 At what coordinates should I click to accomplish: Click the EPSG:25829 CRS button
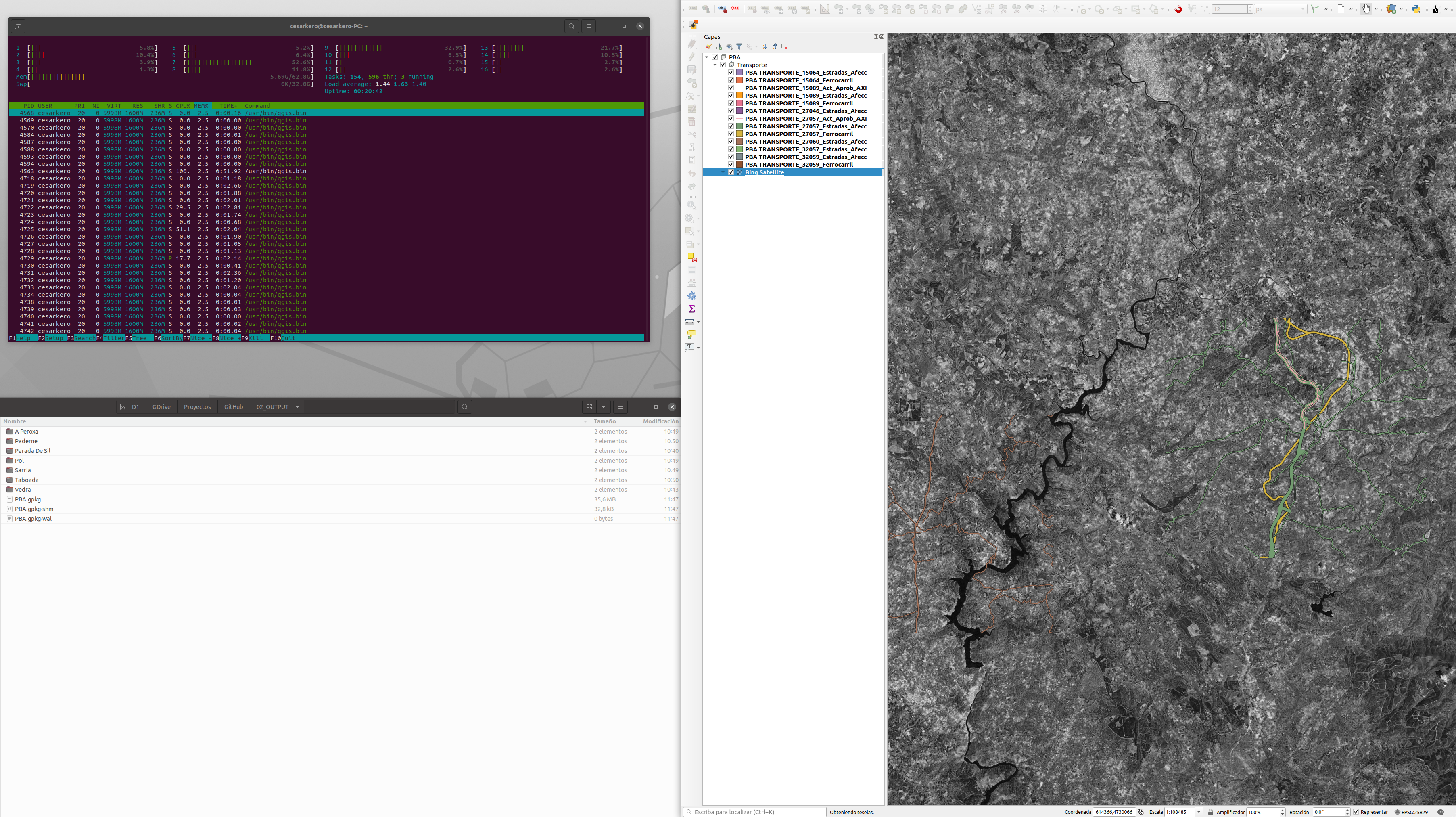(x=1411, y=812)
